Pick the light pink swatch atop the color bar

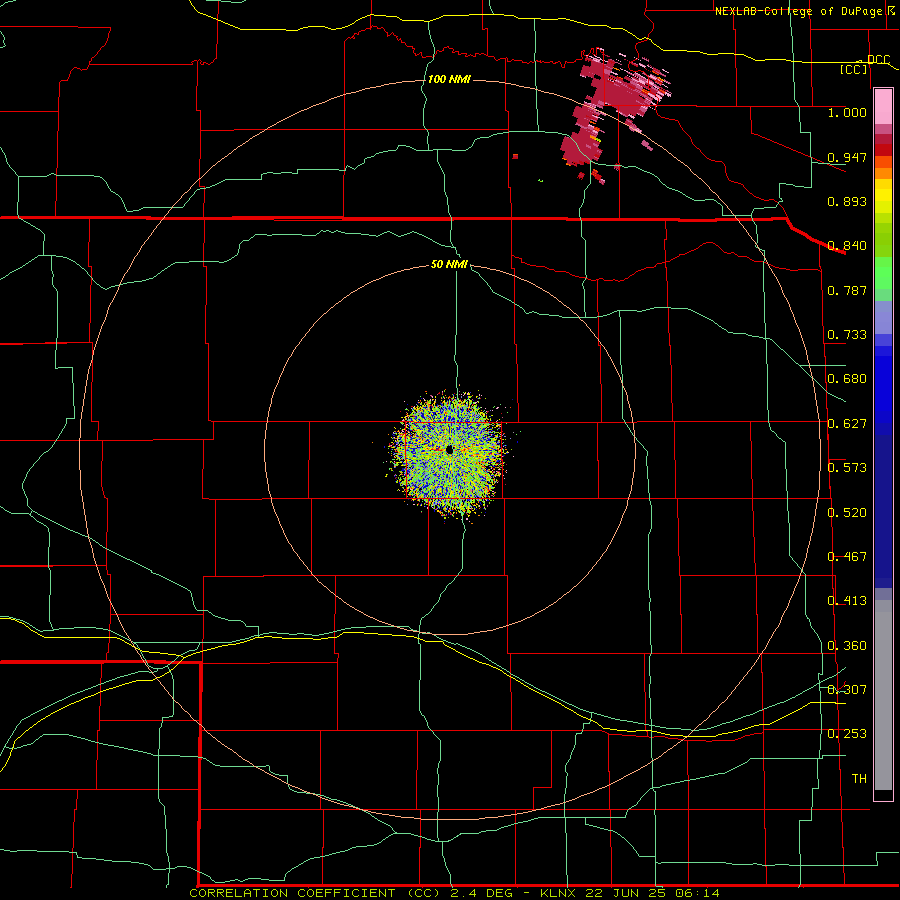[883, 107]
